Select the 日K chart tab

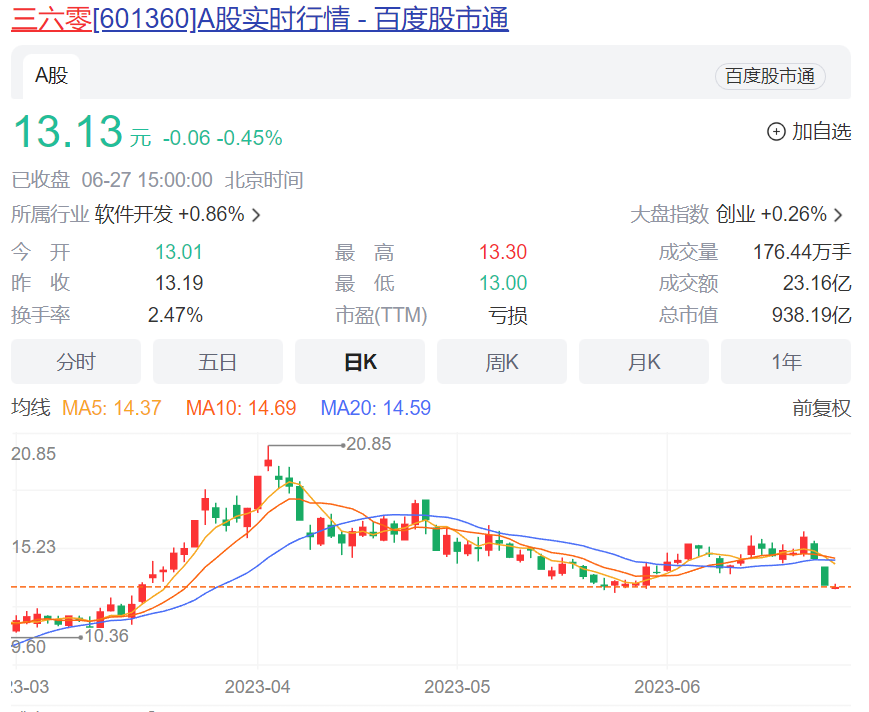(360, 362)
